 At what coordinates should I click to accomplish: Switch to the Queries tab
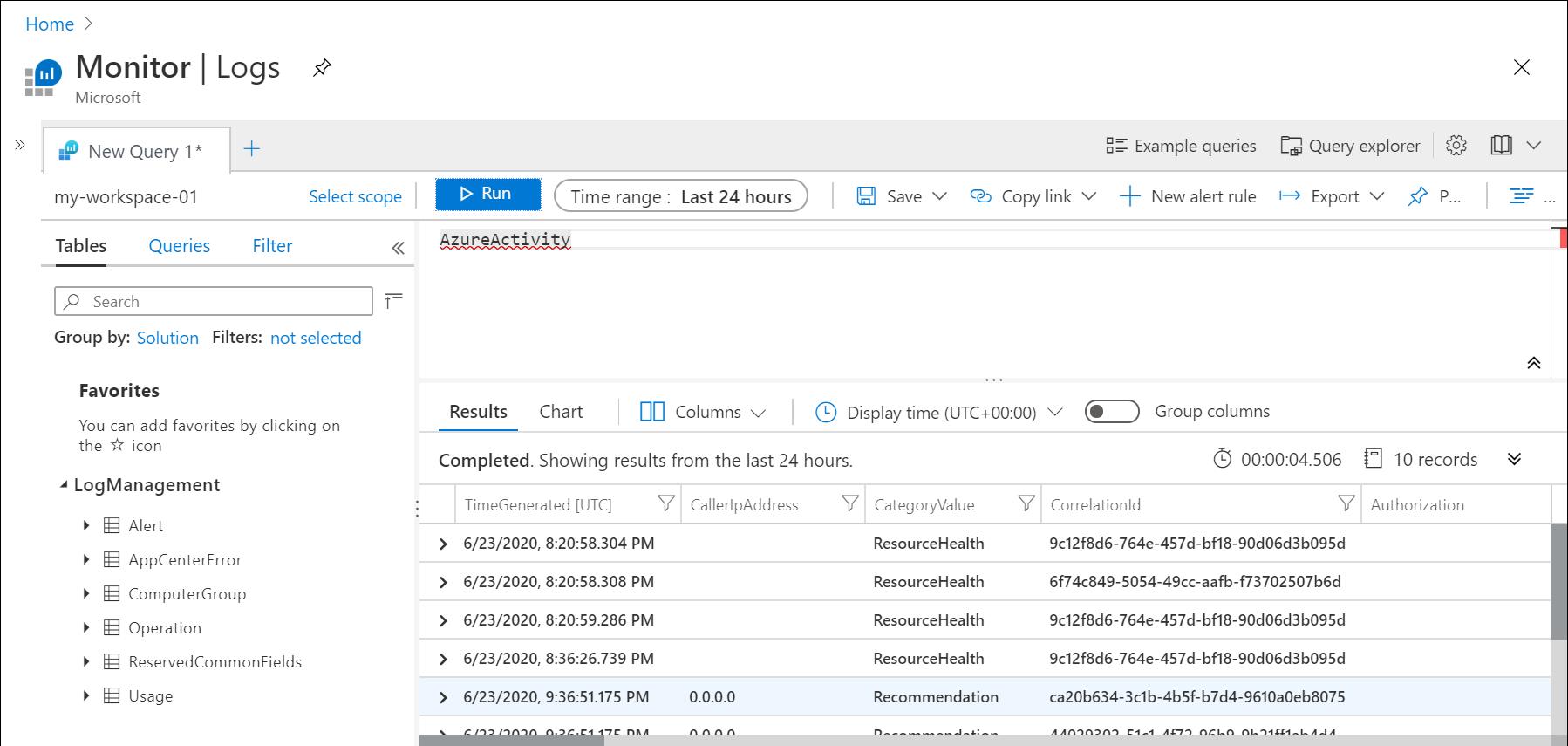179,246
